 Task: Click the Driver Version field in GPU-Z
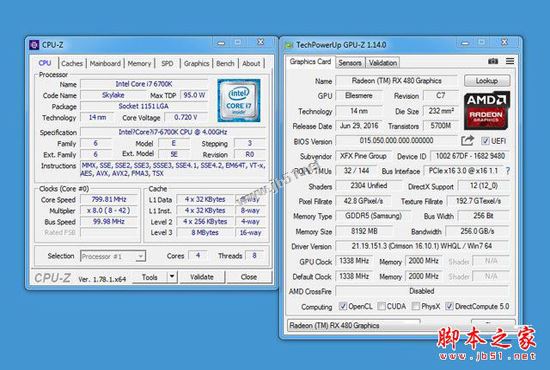click(x=422, y=246)
